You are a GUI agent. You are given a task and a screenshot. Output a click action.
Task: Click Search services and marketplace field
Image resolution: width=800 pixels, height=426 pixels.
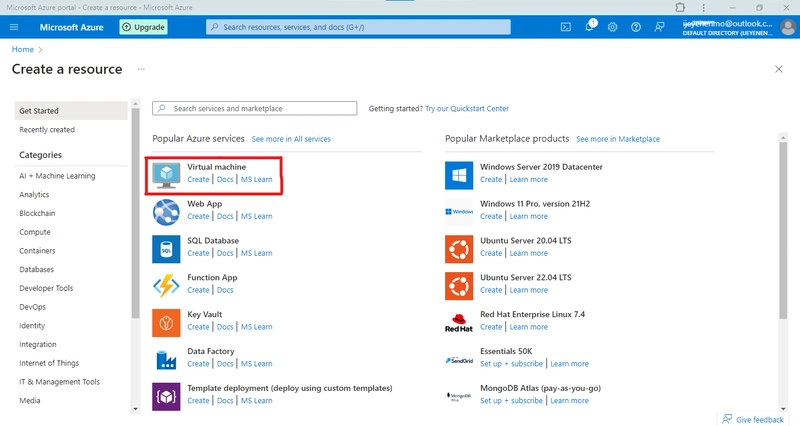coord(255,108)
